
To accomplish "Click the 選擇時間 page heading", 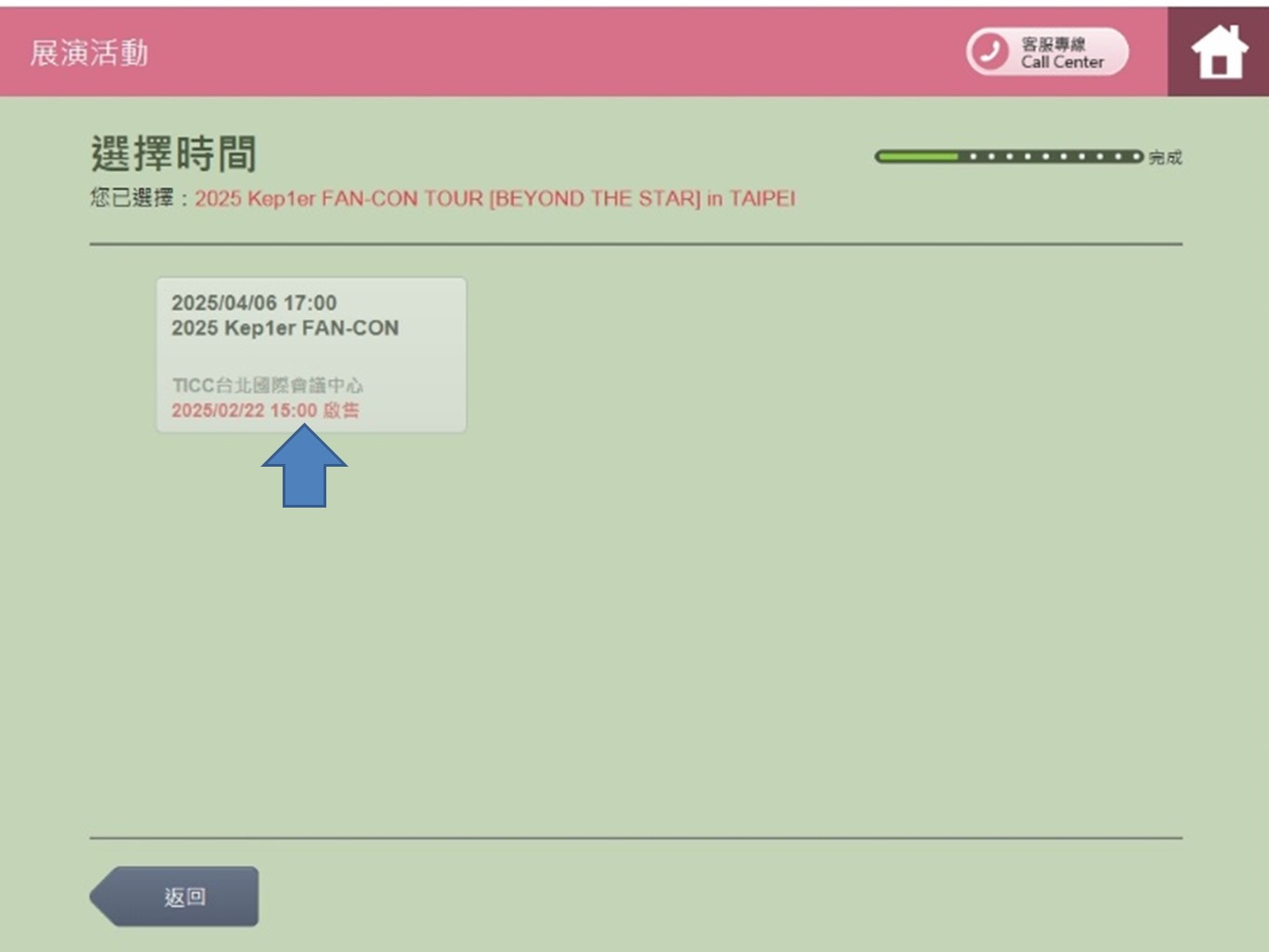I will tap(174, 153).
